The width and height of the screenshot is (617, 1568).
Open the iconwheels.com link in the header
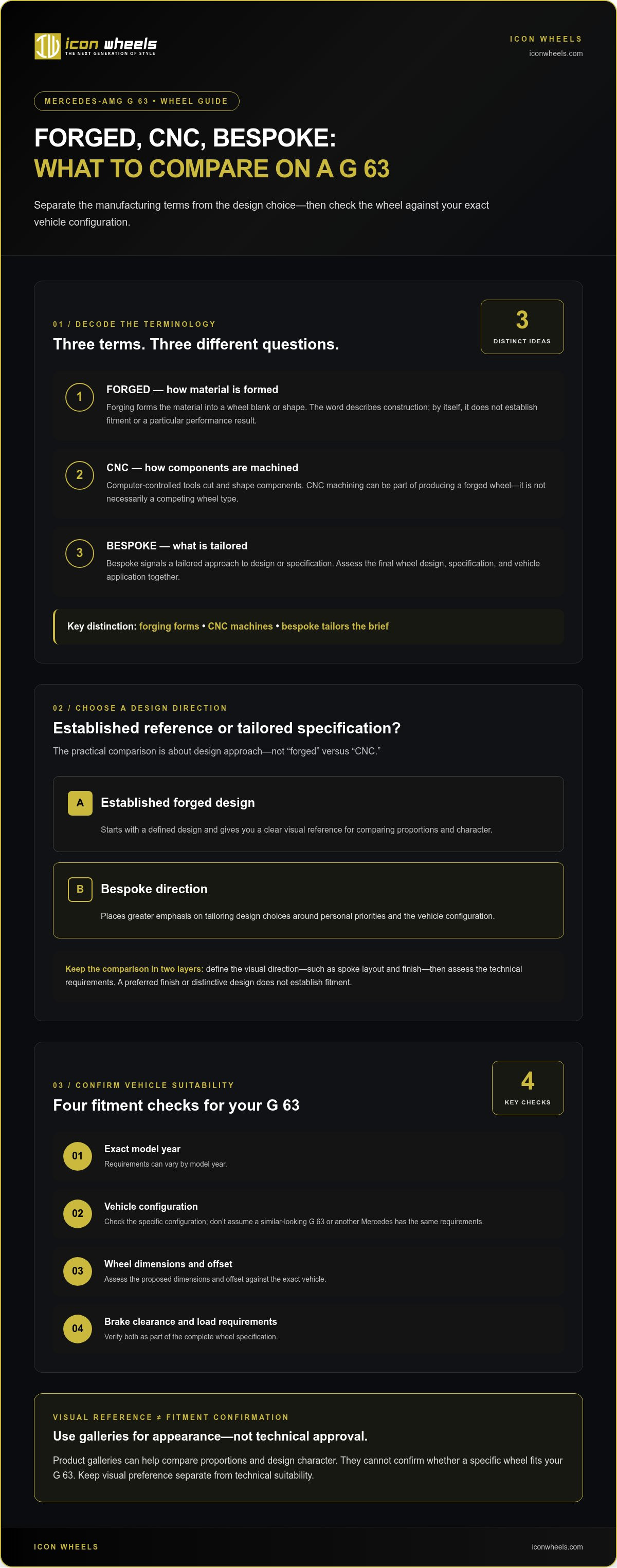click(x=555, y=53)
